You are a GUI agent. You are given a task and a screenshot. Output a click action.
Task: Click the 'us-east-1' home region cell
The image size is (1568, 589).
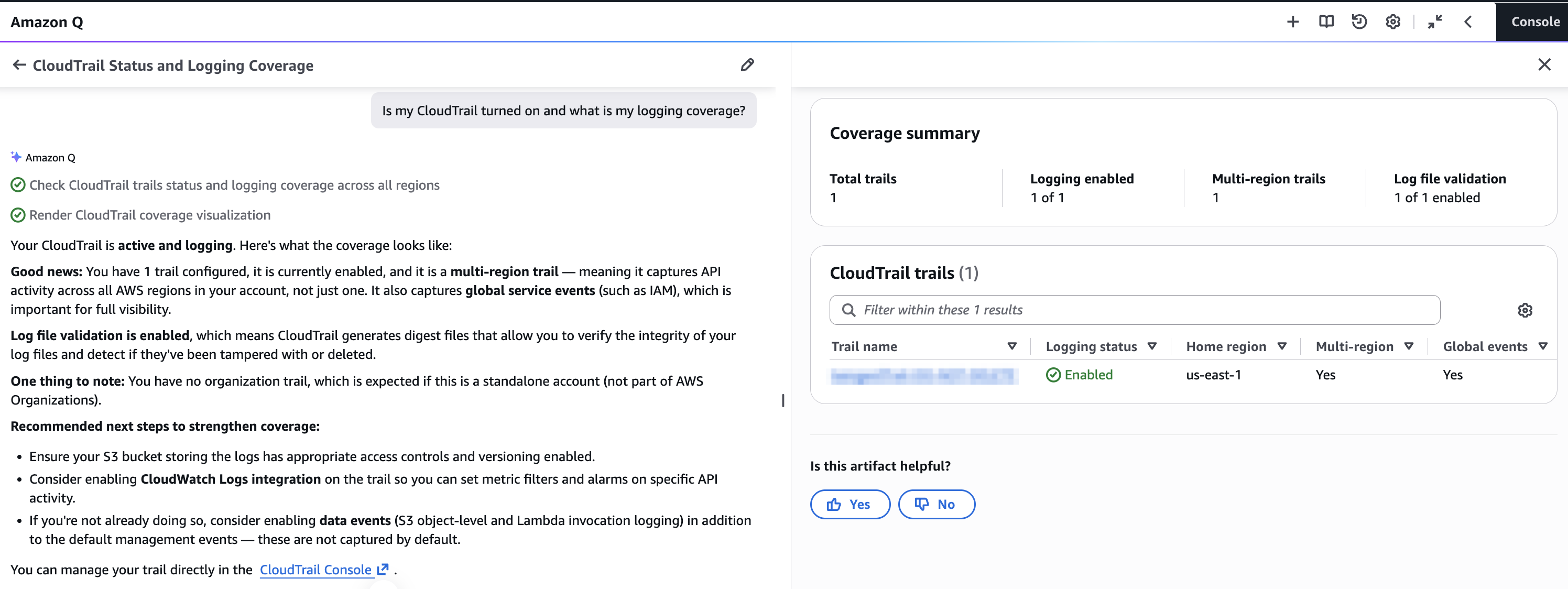coord(1213,375)
